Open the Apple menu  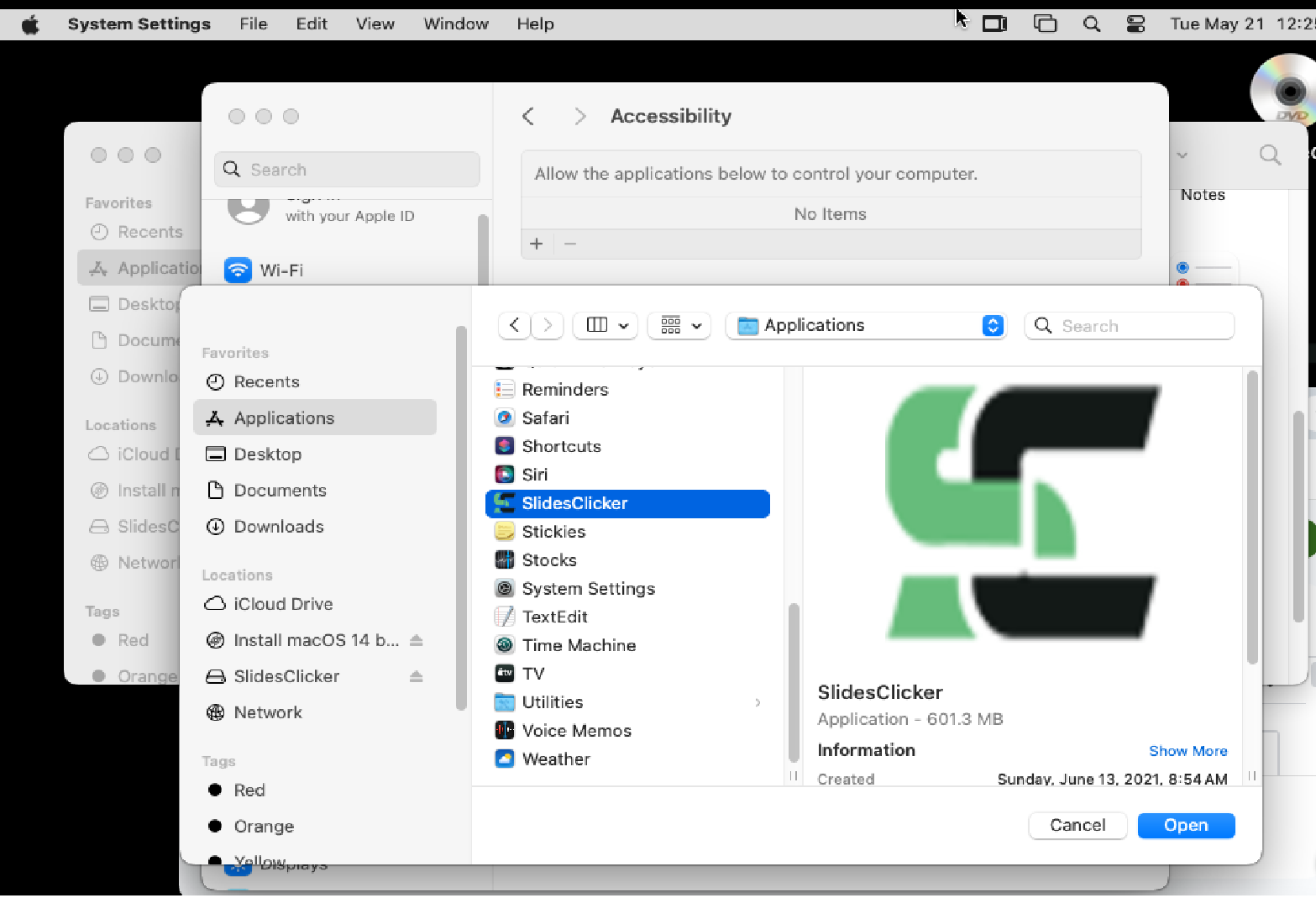point(30,24)
